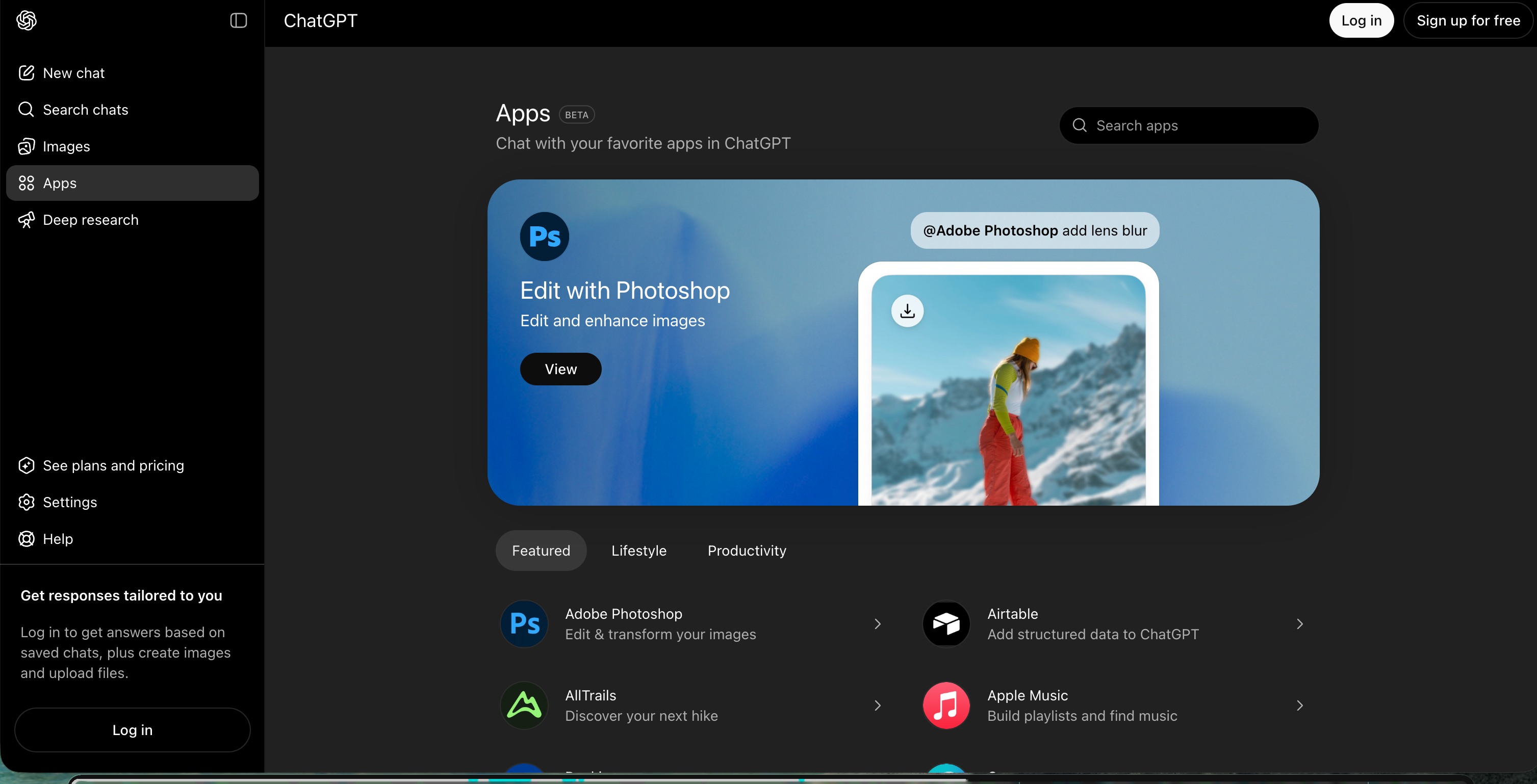This screenshot has height=784, width=1537.
Task: Expand the Apple Music row chevron
Action: [1299, 705]
